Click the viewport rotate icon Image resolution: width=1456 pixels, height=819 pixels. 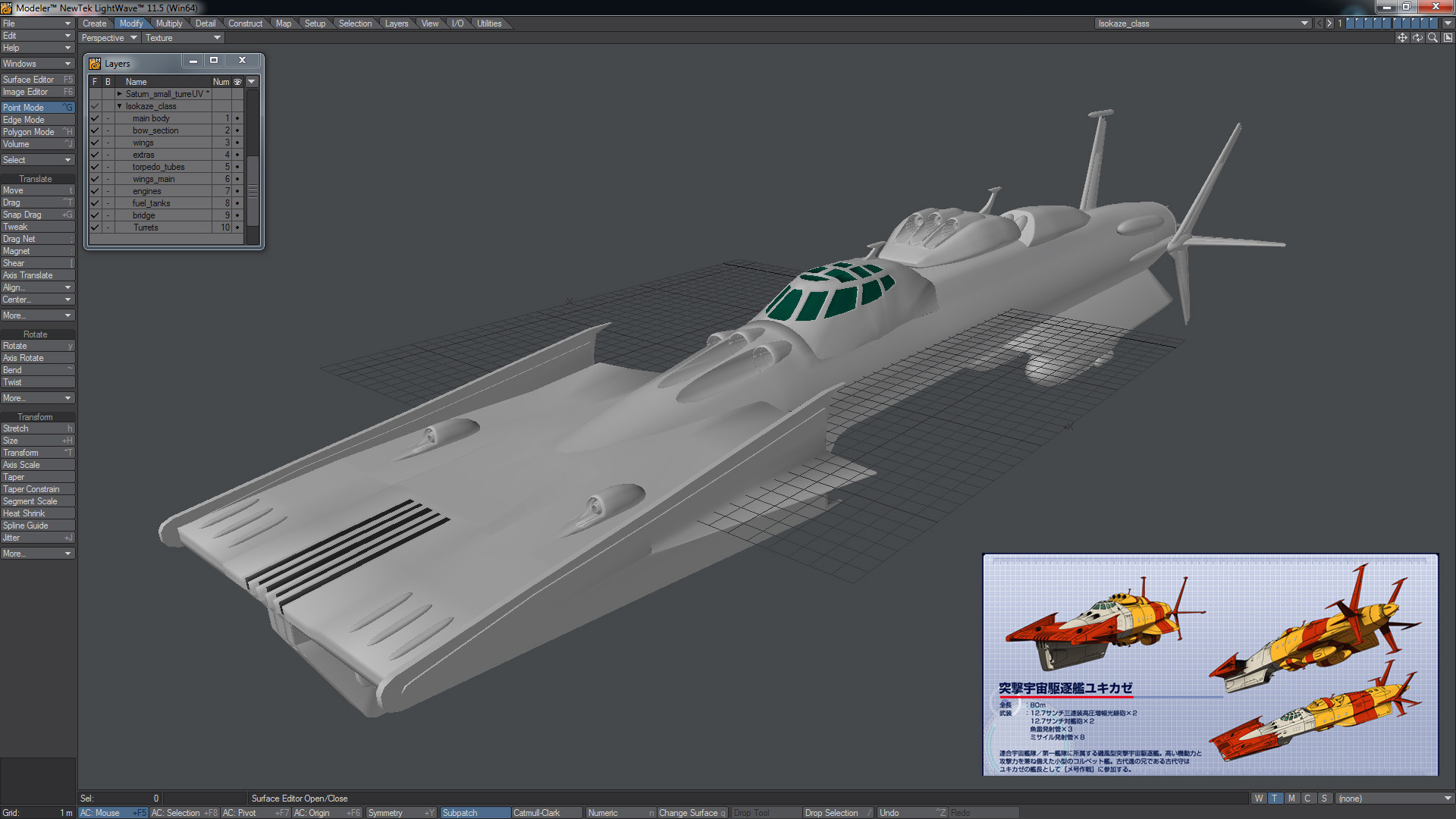[1417, 37]
